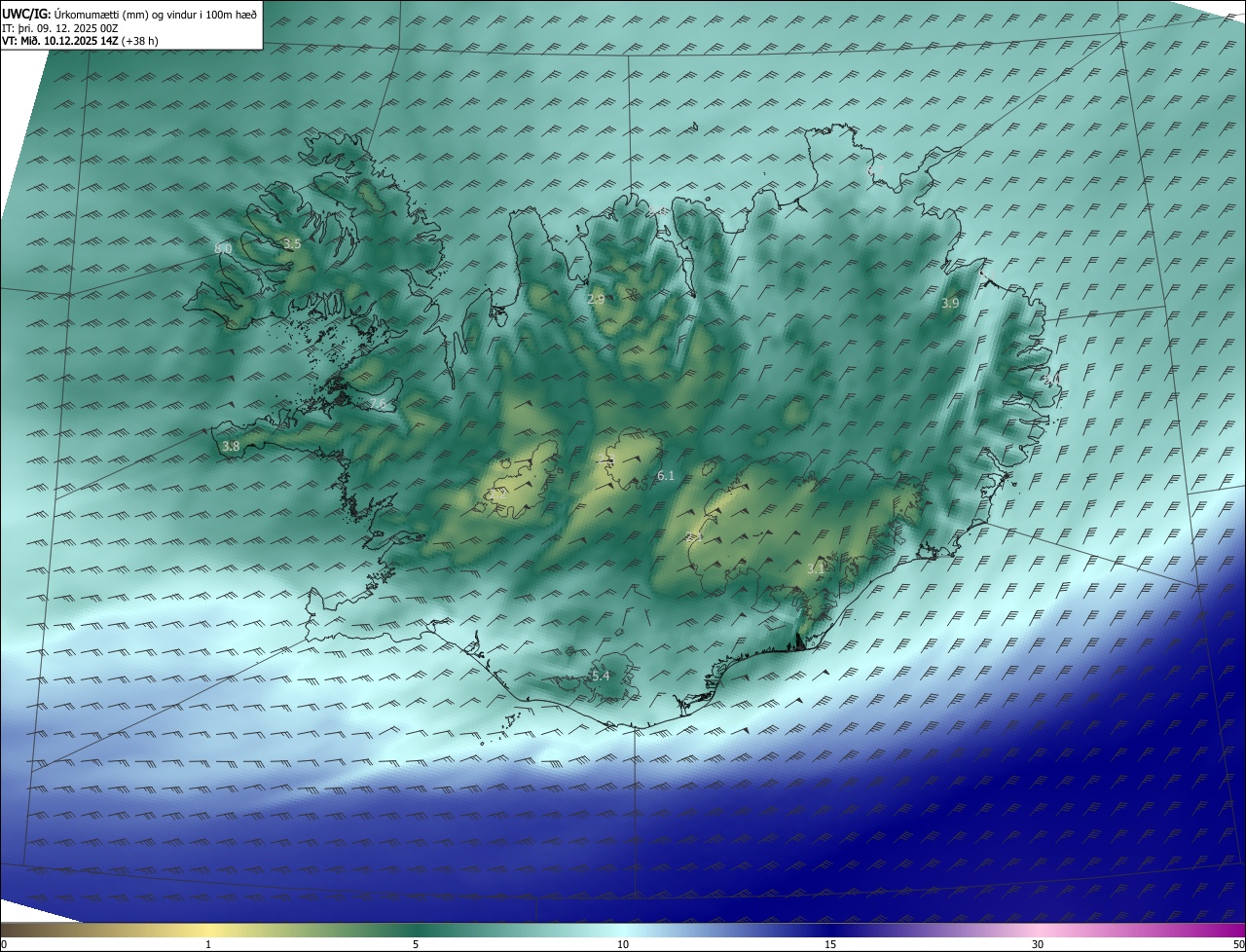Click the 6.1 value label in central Iceland

pyautogui.click(x=666, y=476)
